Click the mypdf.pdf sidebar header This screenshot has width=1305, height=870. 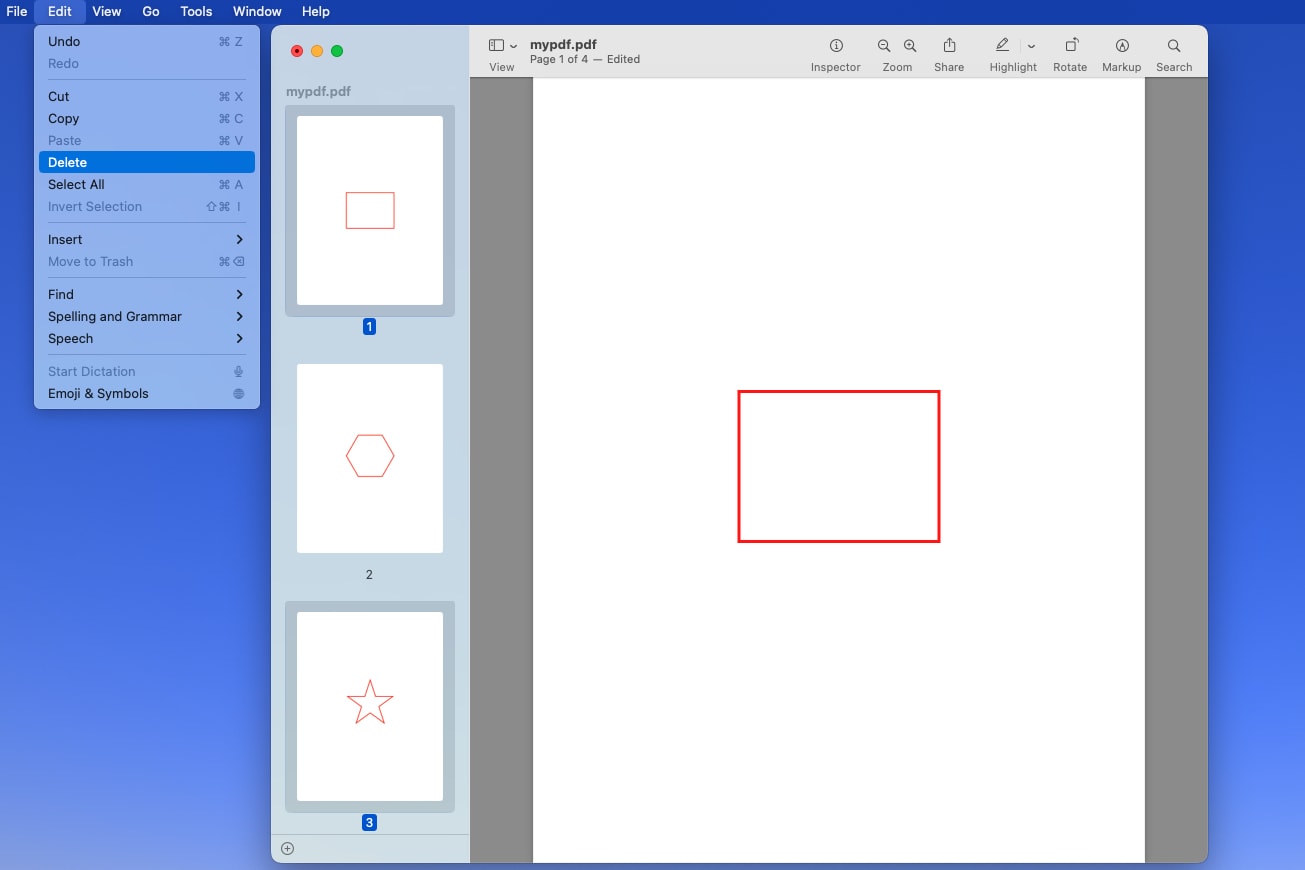pos(318,91)
